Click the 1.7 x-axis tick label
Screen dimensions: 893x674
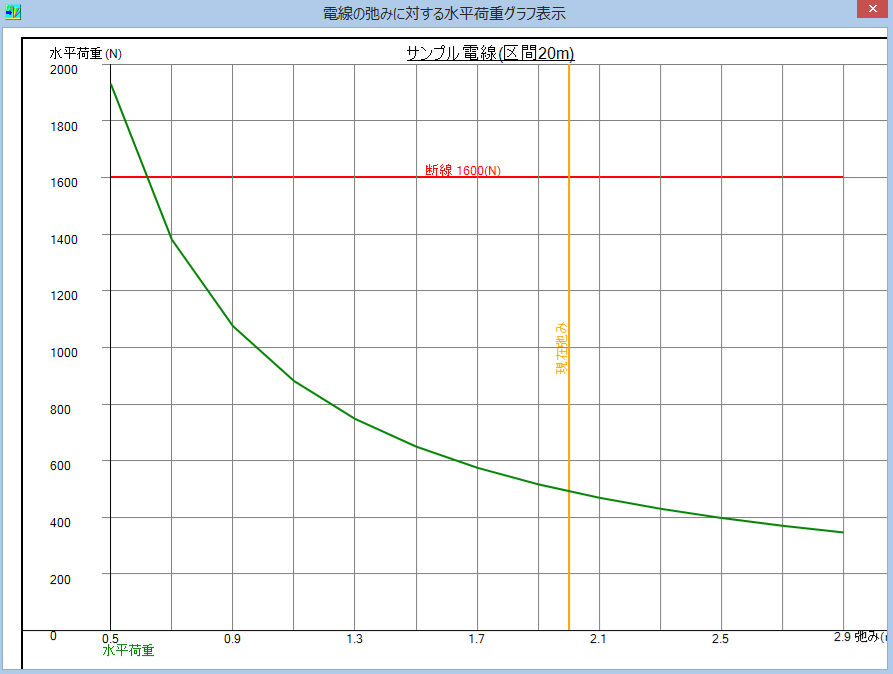[476, 638]
